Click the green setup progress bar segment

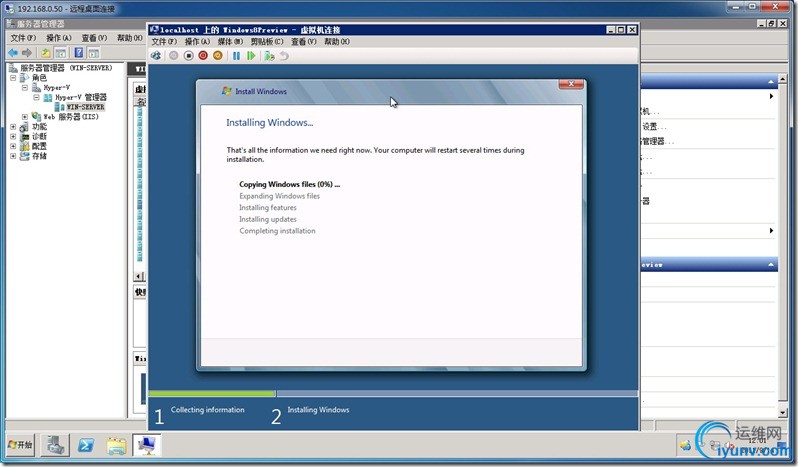click(212, 393)
